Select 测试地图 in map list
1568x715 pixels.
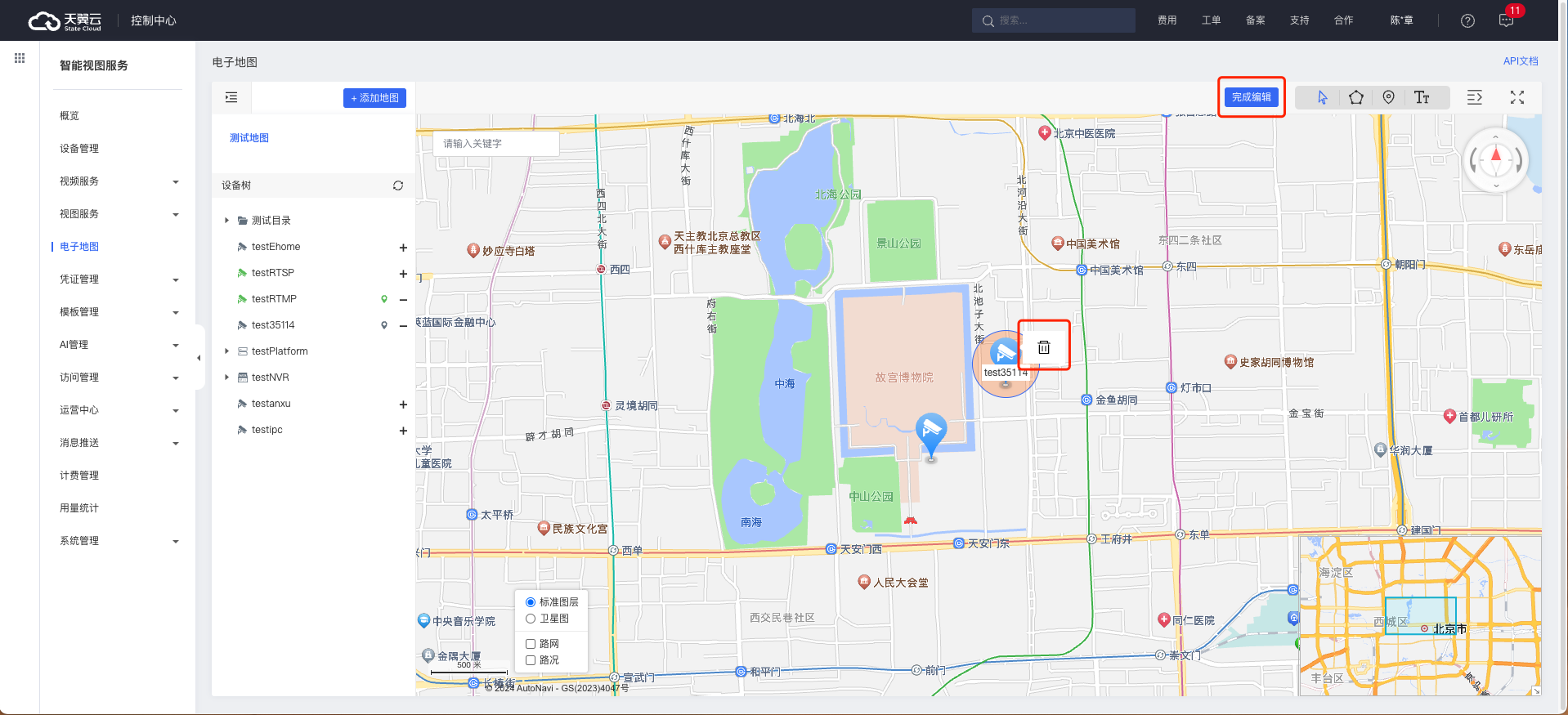pyautogui.click(x=249, y=138)
